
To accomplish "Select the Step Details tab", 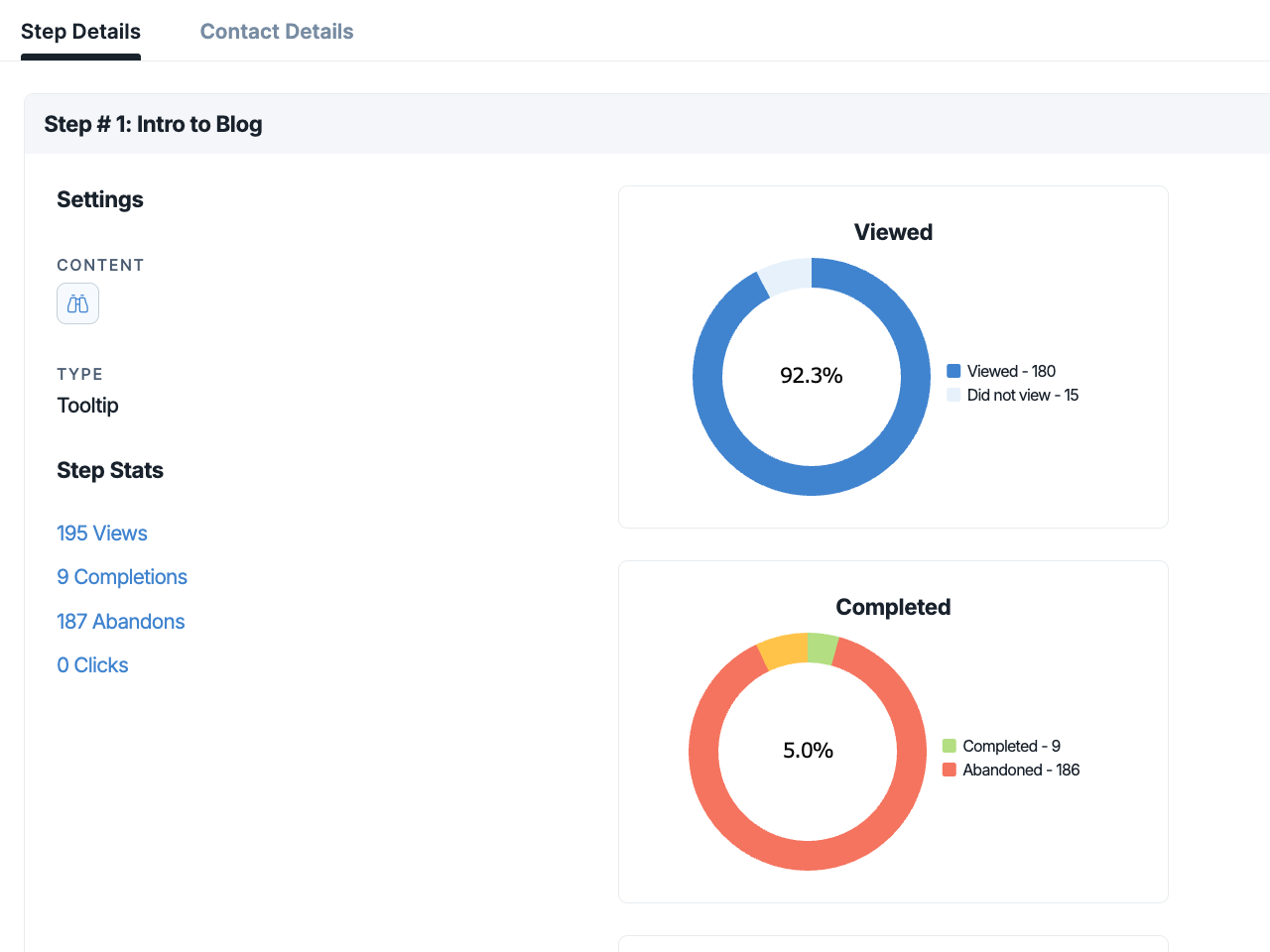I will tap(80, 32).
